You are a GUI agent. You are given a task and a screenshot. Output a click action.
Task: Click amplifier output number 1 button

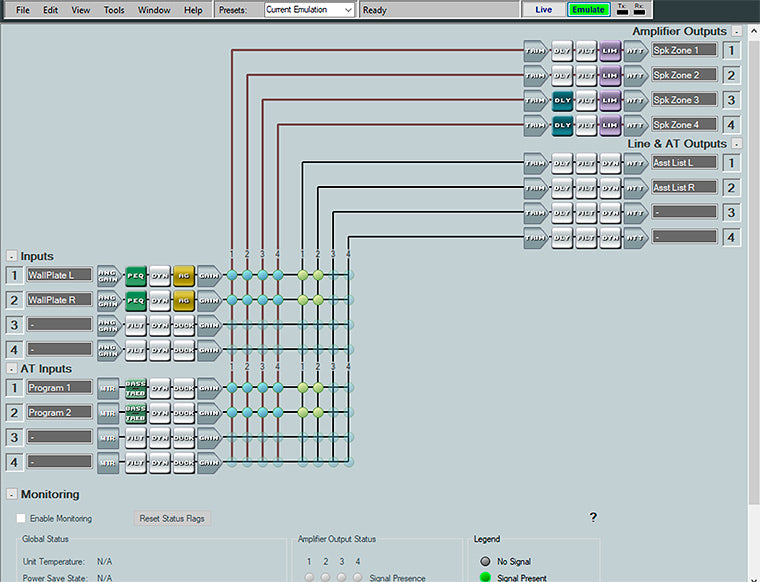click(x=731, y=50)
